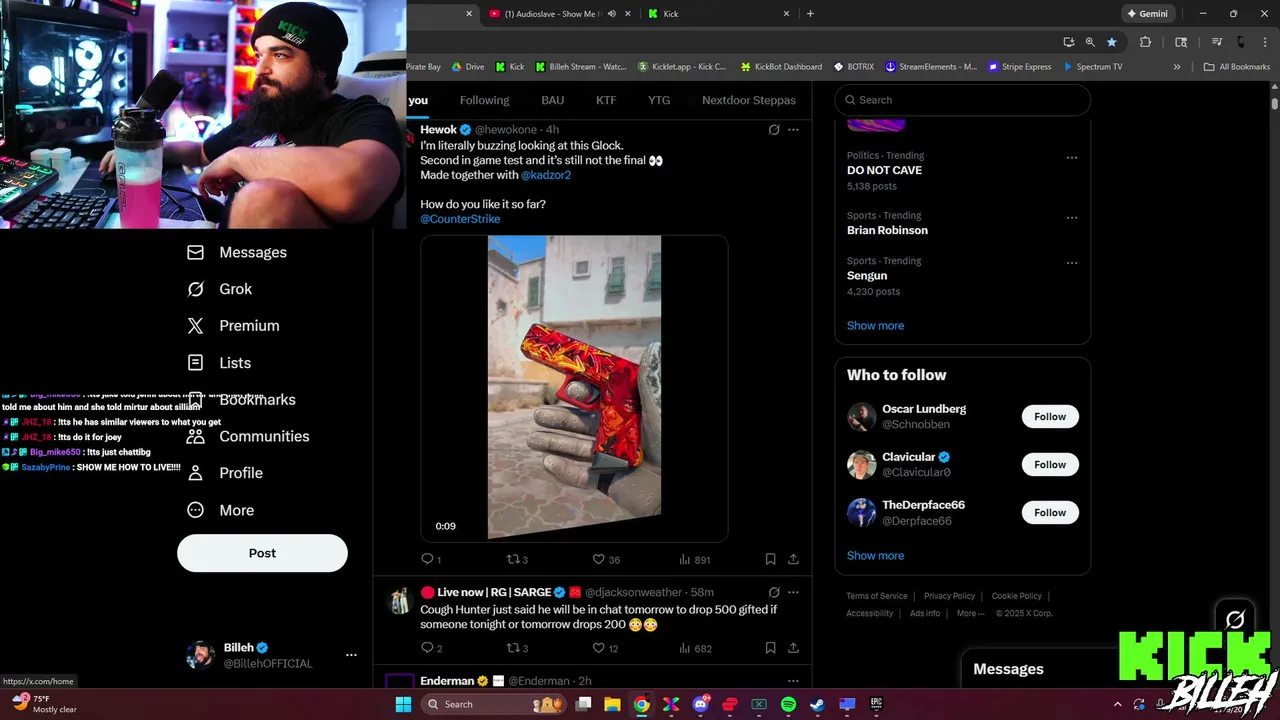Open Privacy Policy link

tap(949, 596)
